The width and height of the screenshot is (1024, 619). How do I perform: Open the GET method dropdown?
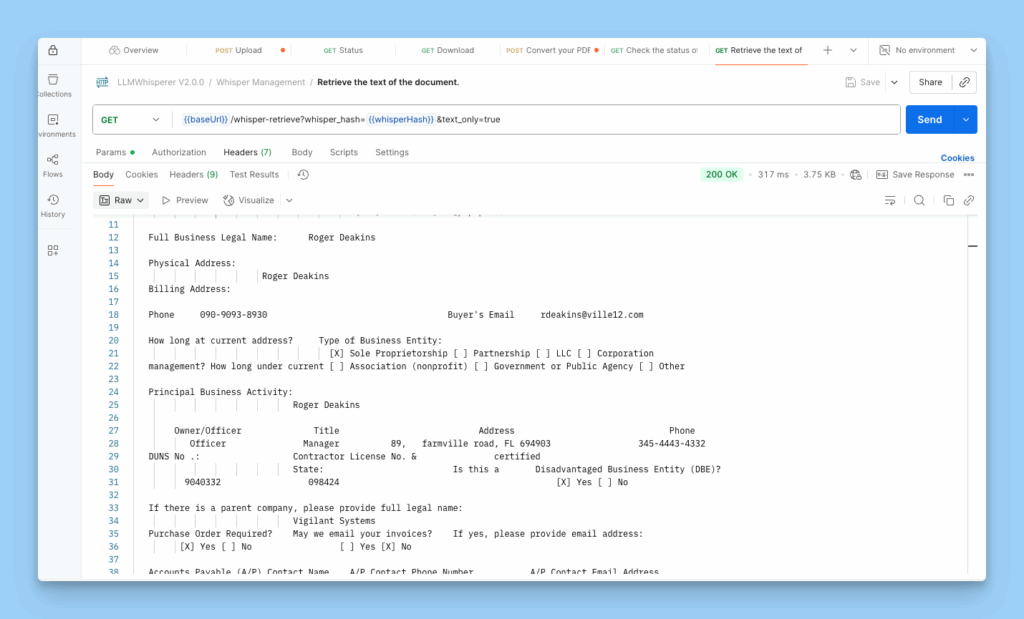130,120
